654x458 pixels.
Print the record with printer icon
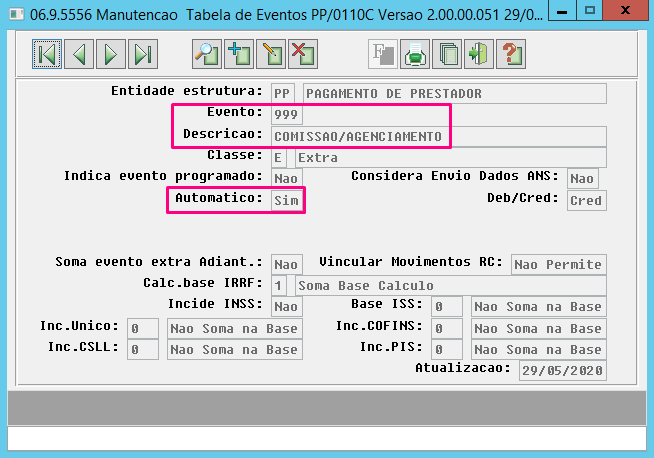tap(415, 54)
